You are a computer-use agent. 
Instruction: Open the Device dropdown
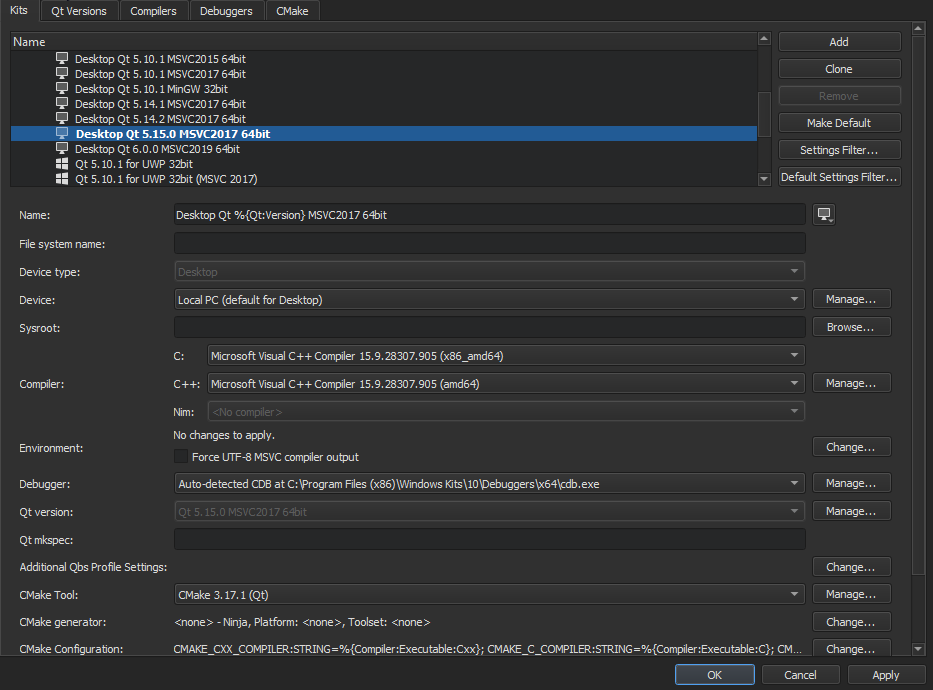[x=489, y=300]
